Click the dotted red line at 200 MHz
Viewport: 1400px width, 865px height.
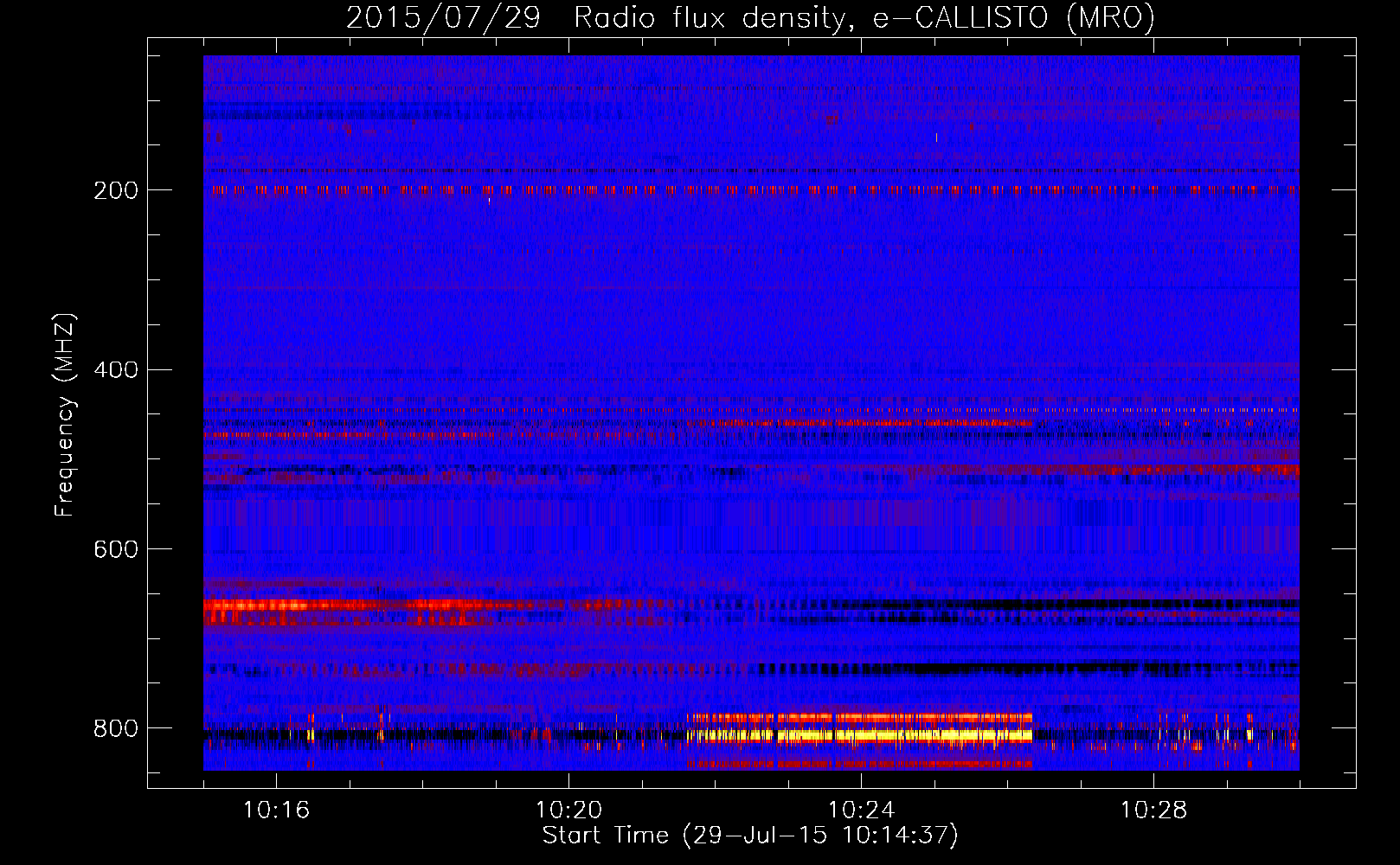tap(751, 189)
